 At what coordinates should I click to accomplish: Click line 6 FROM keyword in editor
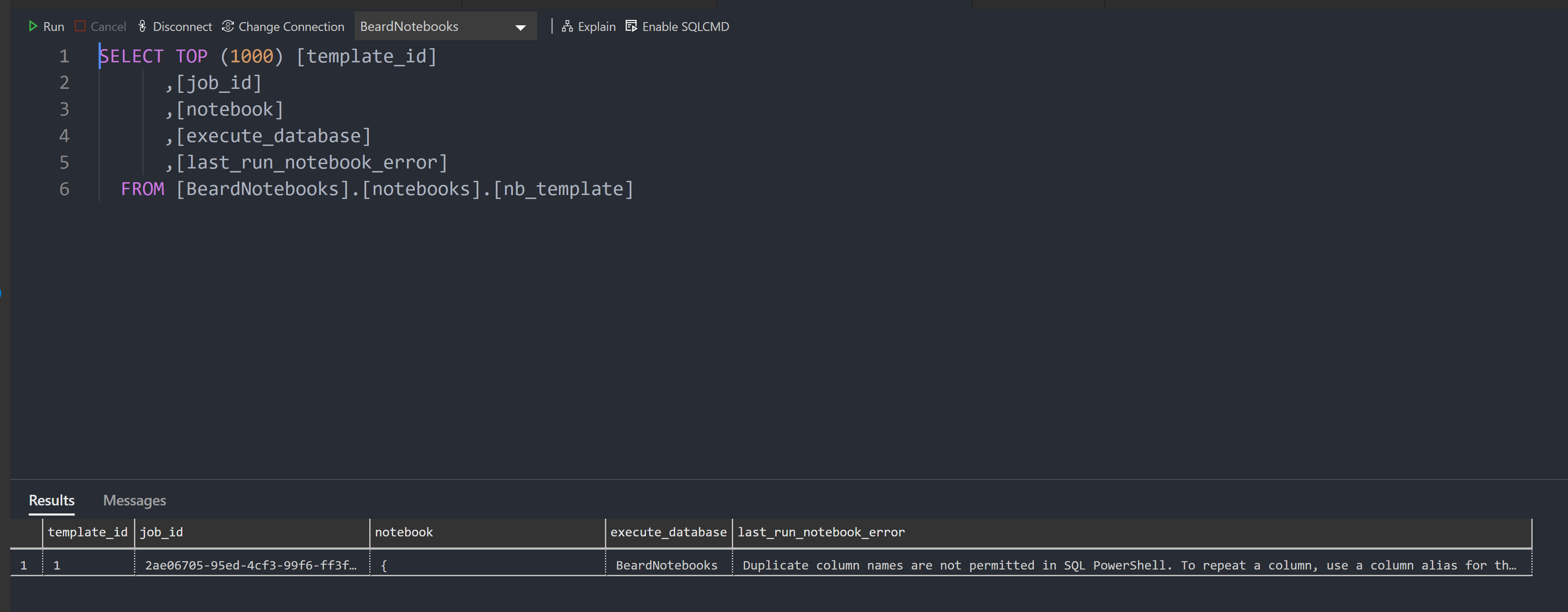(x=142, y=189)
